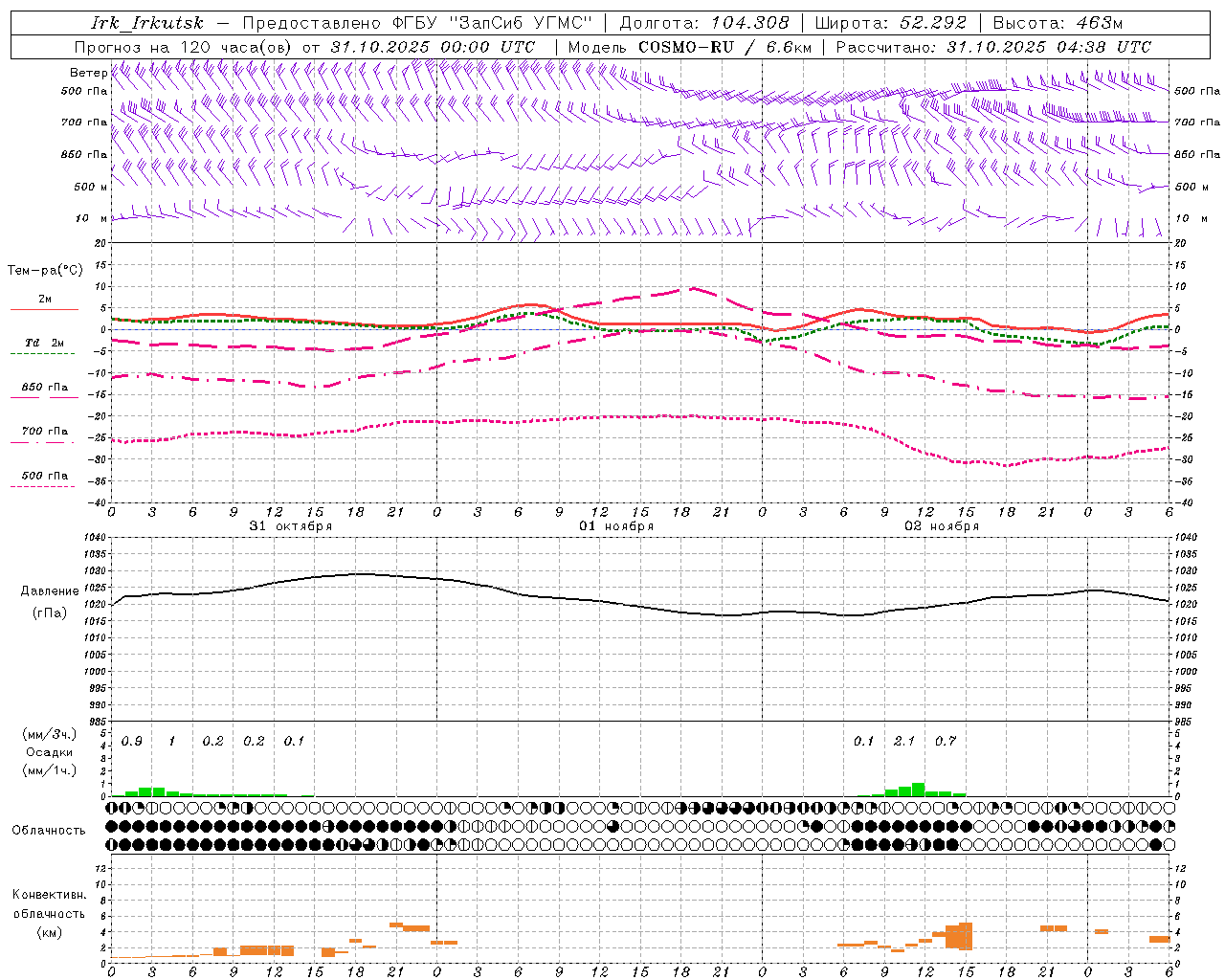
Task: Click the 'Широта: 52.292' value
Action: [x=891, y=23]
